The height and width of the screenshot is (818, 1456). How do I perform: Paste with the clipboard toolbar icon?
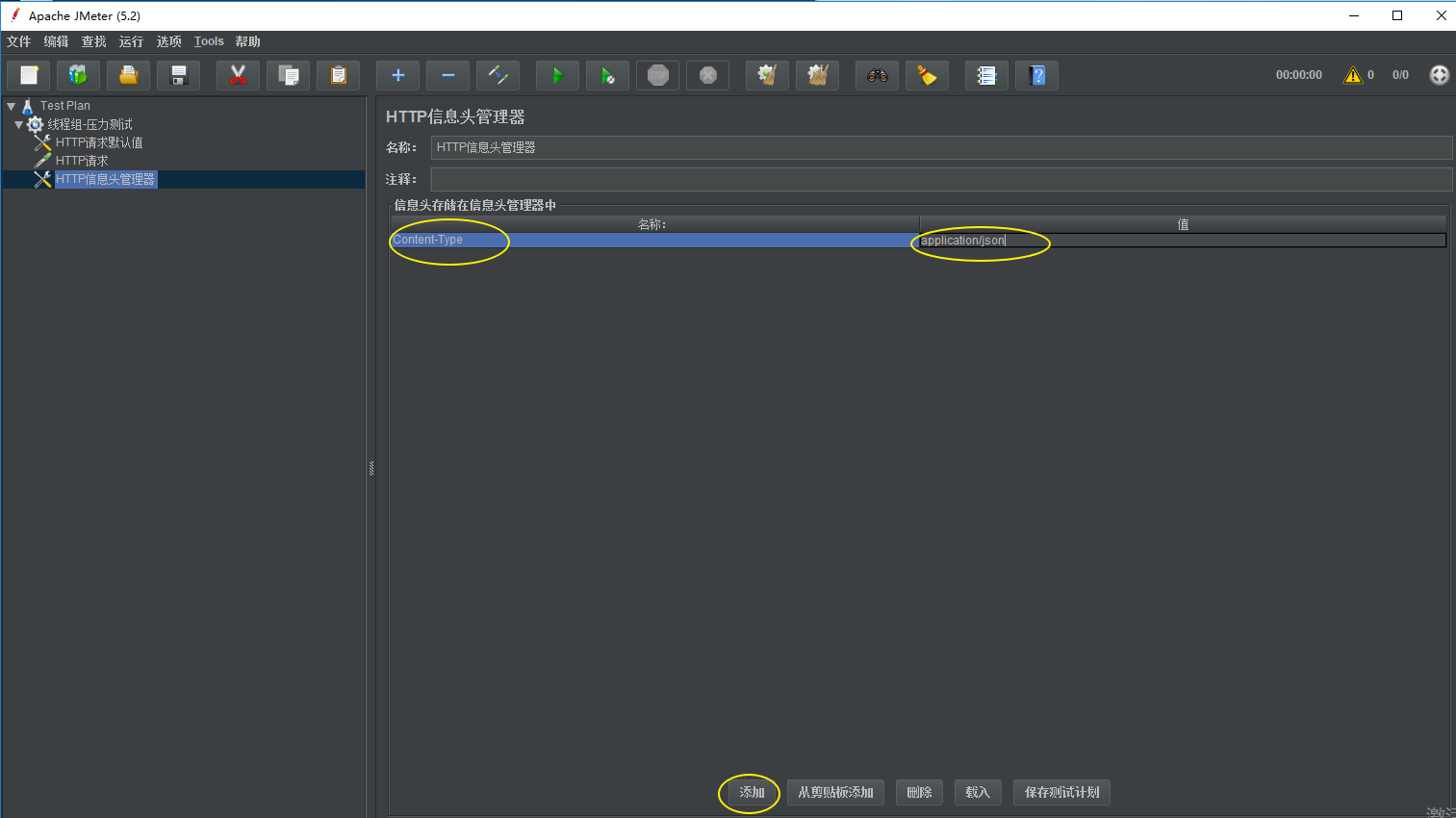coord(339,75)
